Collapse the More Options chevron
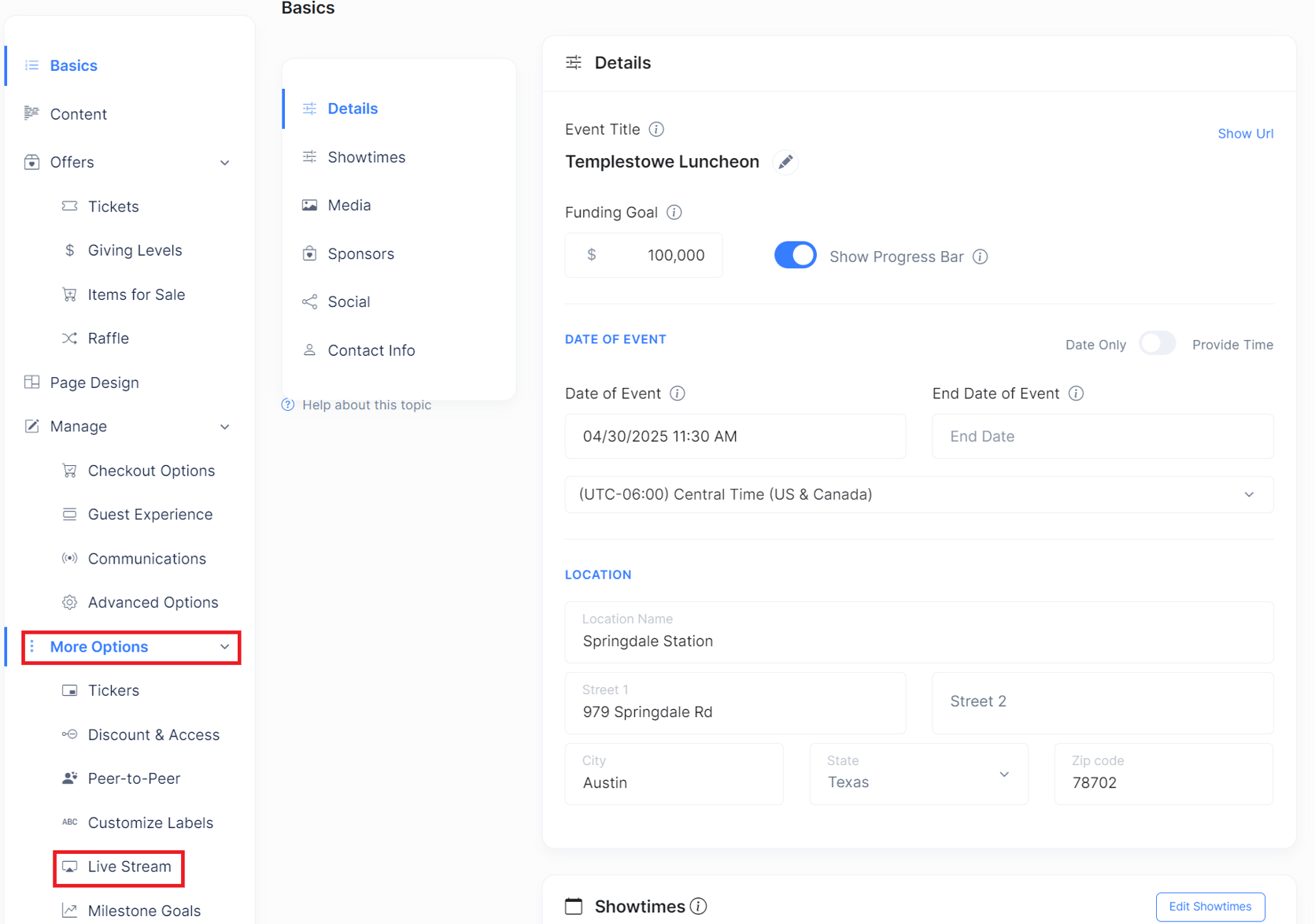This screenshot has height=924, width=1315. pyautogui.click(x=225, y=647)
